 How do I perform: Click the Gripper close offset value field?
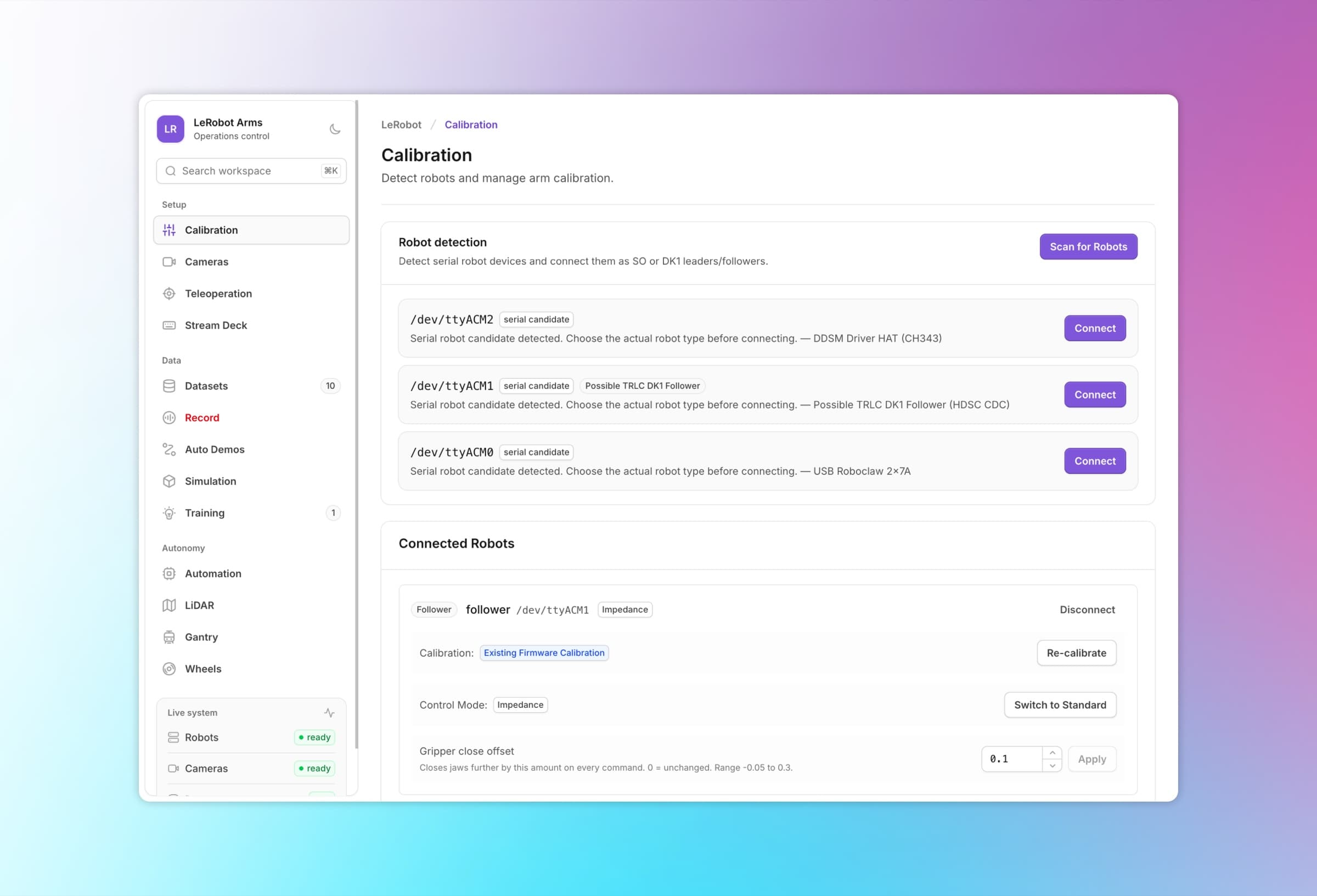click(x=1011, y=759)
